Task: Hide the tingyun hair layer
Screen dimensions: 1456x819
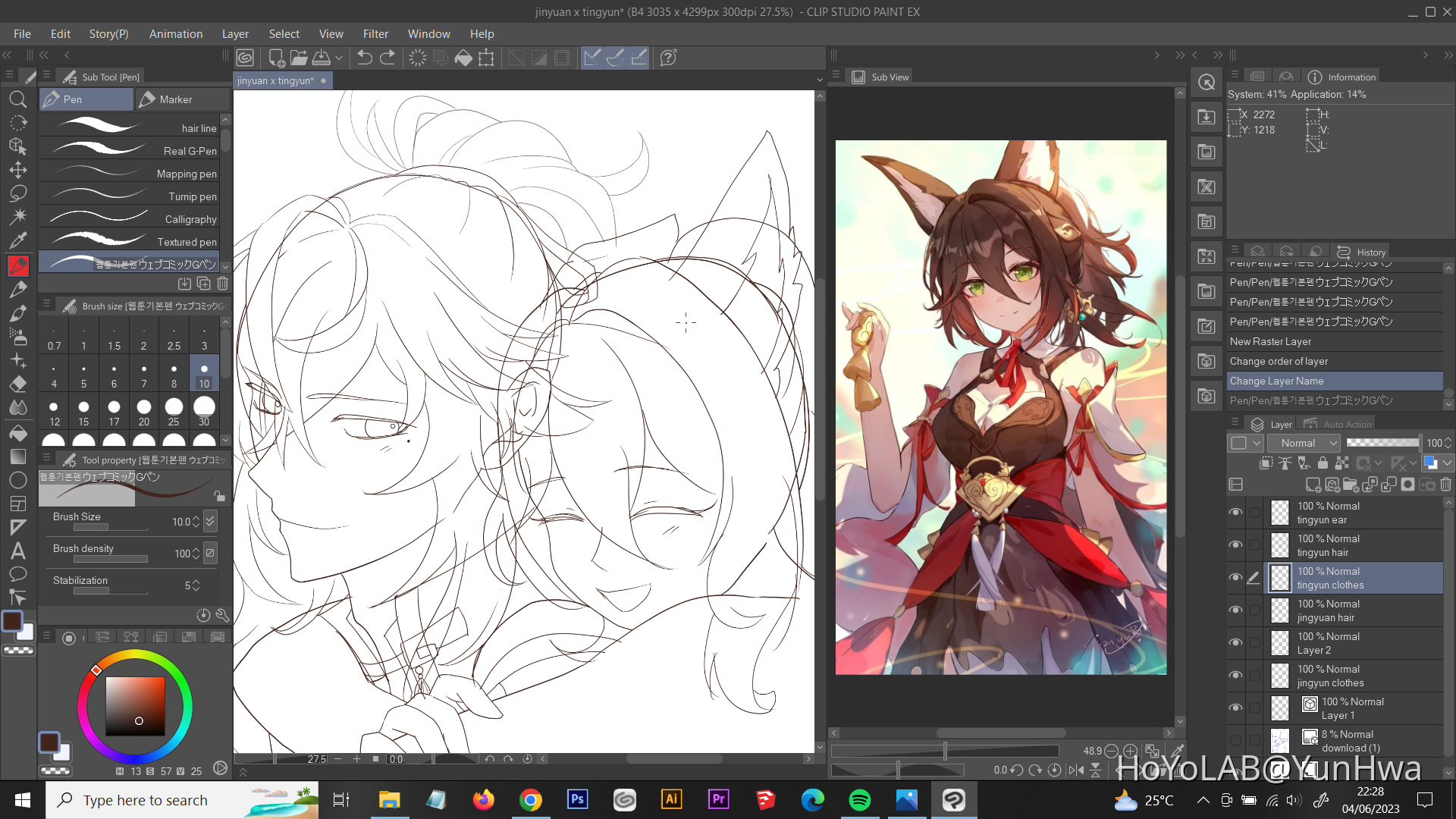Action: click(x=1235, y=545)
